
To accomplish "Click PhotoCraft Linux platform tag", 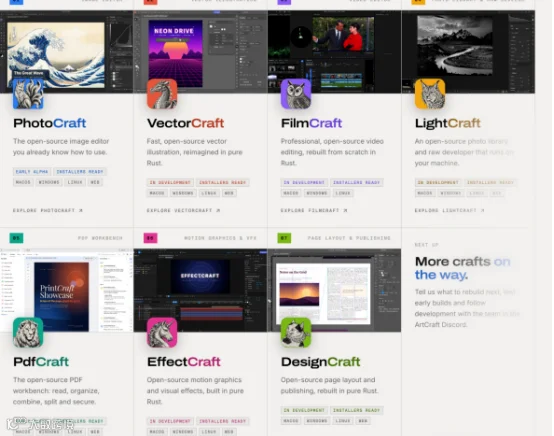I will point(75,182).
